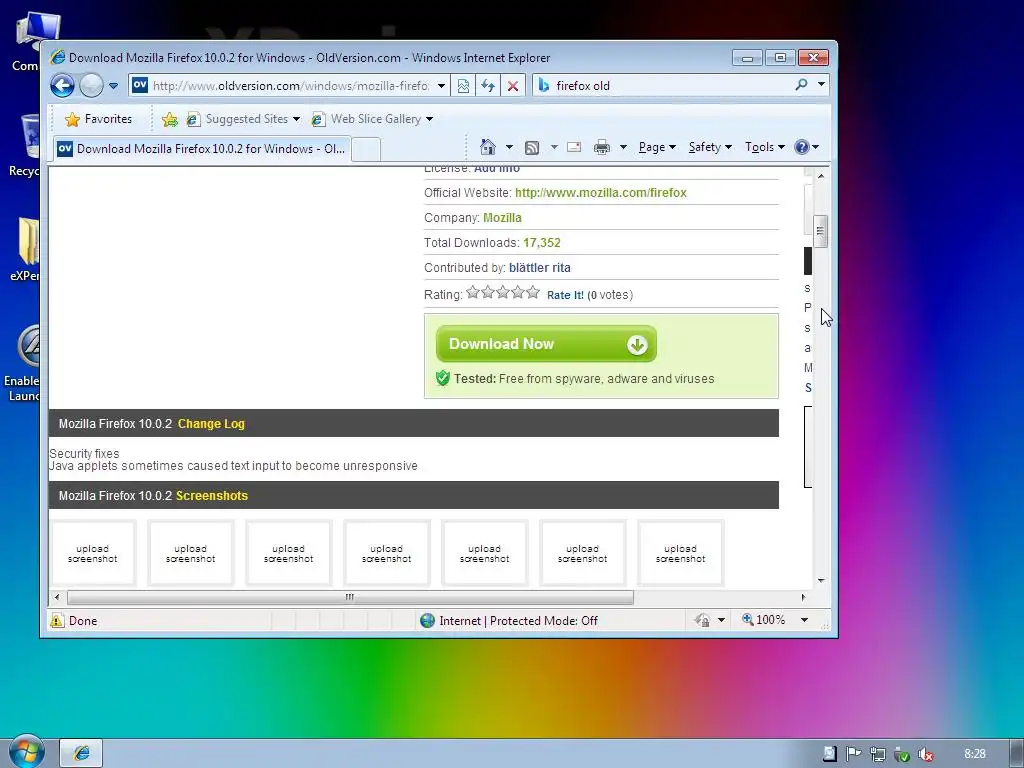
Task: Expand the address bar URL history dropdown
Action: point(441,86)
